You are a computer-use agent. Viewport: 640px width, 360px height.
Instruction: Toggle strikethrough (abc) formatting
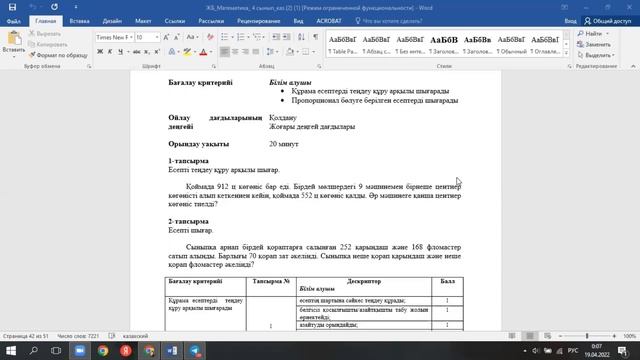click(x=137, y=51)
